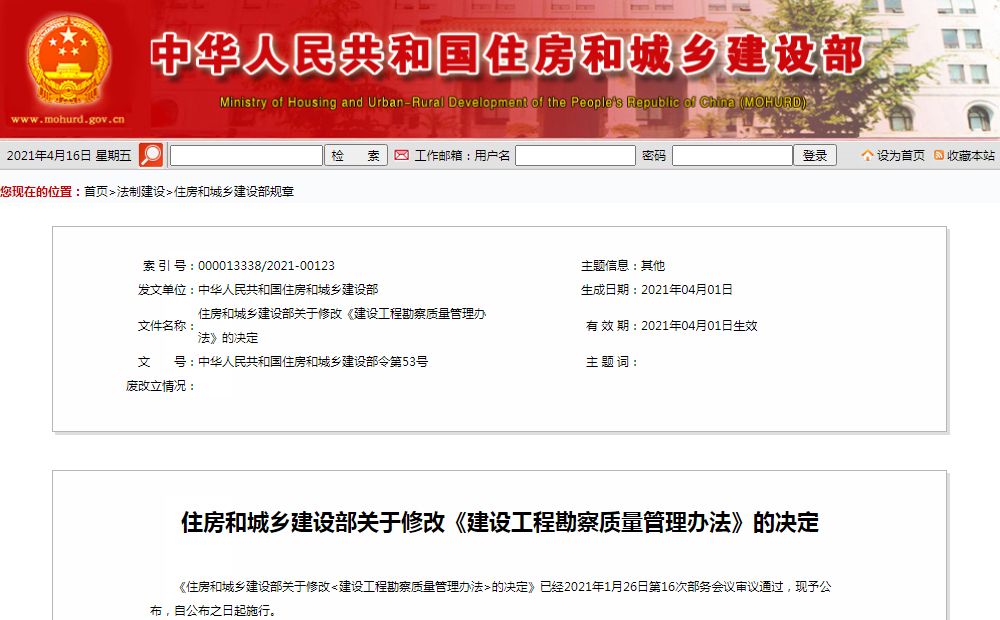Click the 设为首页 link

(901, 156)
